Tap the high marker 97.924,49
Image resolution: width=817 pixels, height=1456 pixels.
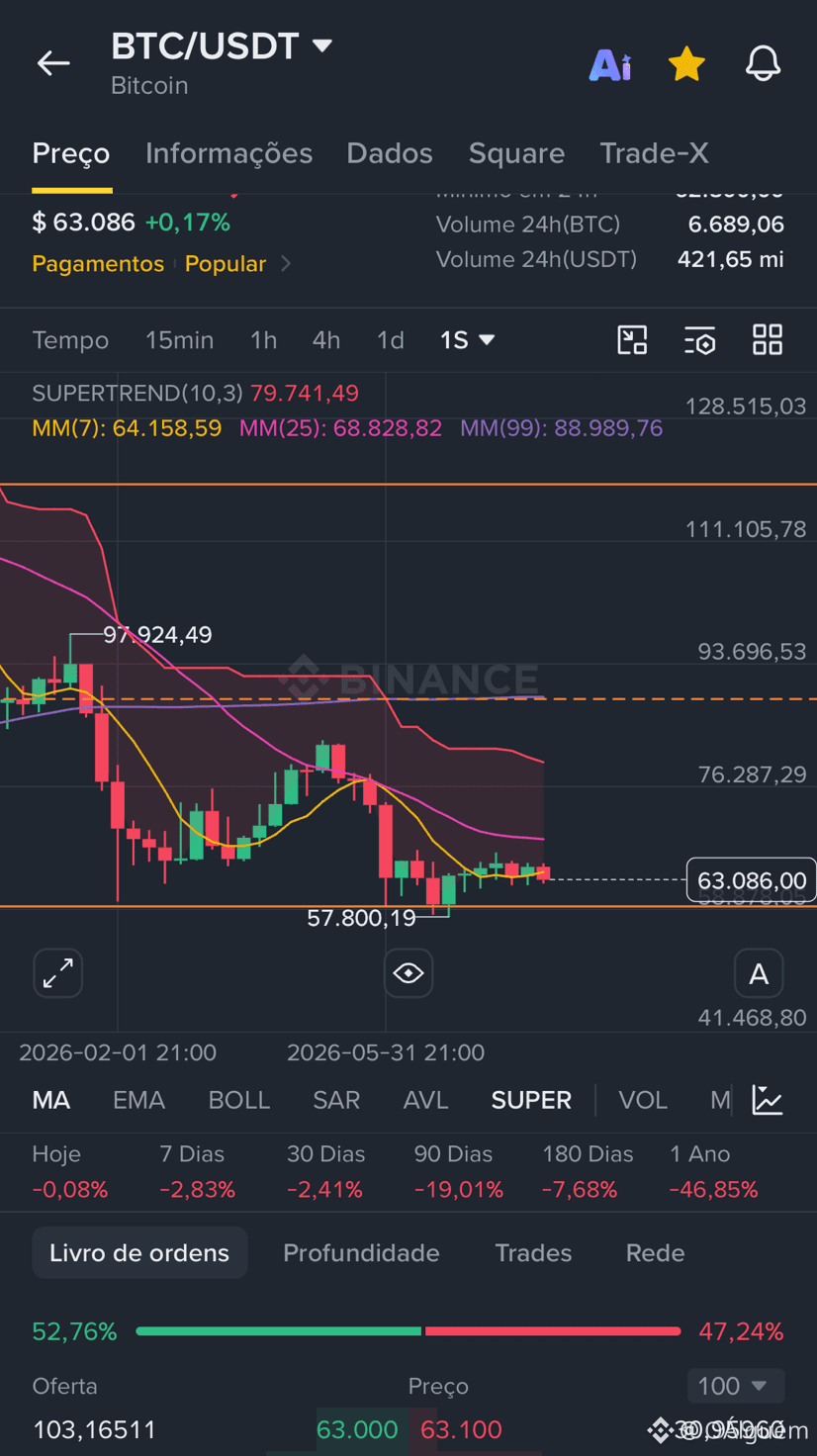(157, 635)
